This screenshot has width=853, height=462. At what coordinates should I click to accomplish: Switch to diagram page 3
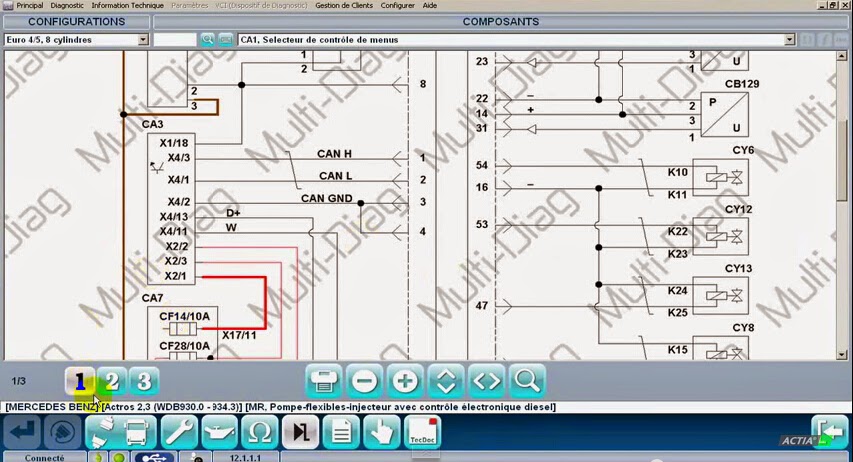(144, 381)
